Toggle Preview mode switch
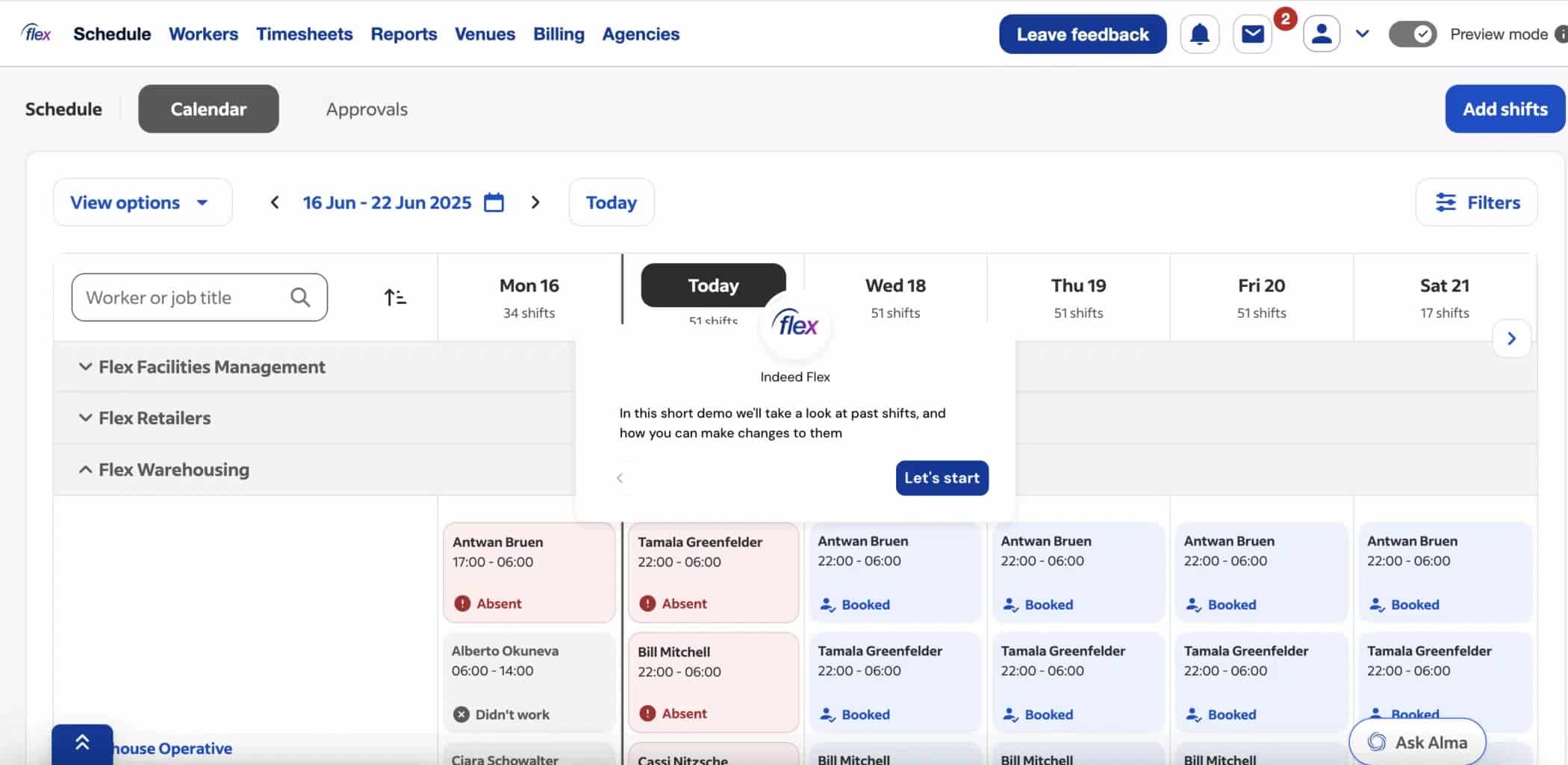The image size is (1568, 765). 1412,34
